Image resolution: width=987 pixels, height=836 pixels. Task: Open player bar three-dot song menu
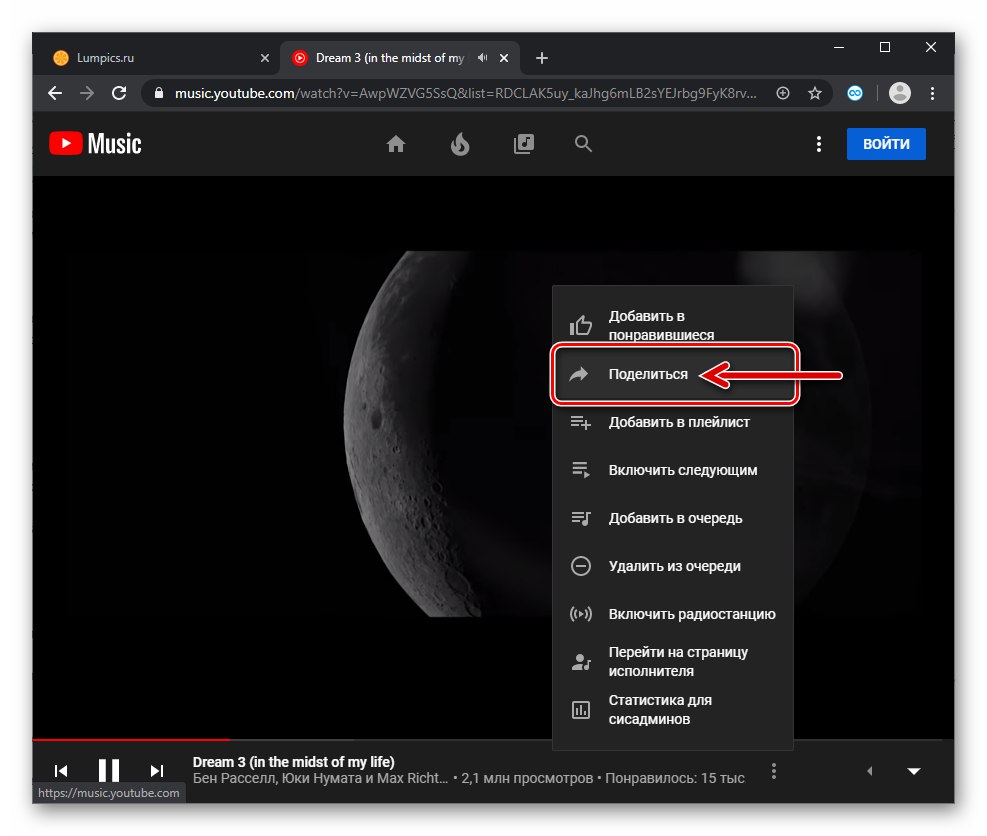(x=774, y=771)
